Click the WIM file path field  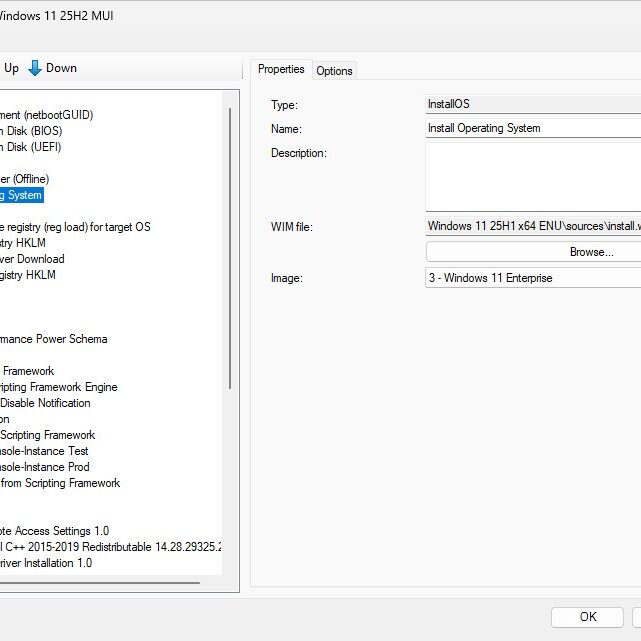click(x=533, y=227)
